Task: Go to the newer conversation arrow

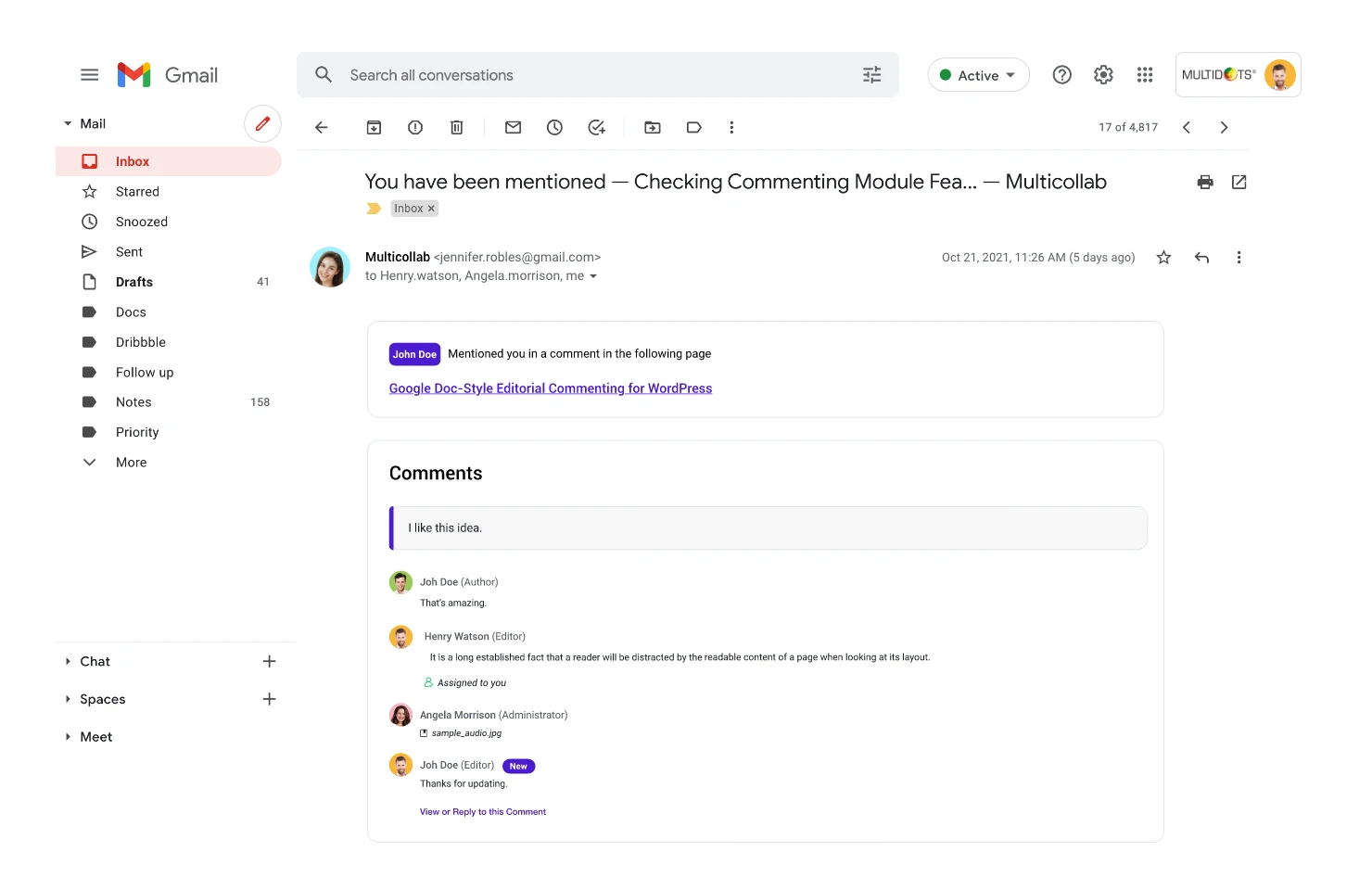Action: pos(1187,128)
